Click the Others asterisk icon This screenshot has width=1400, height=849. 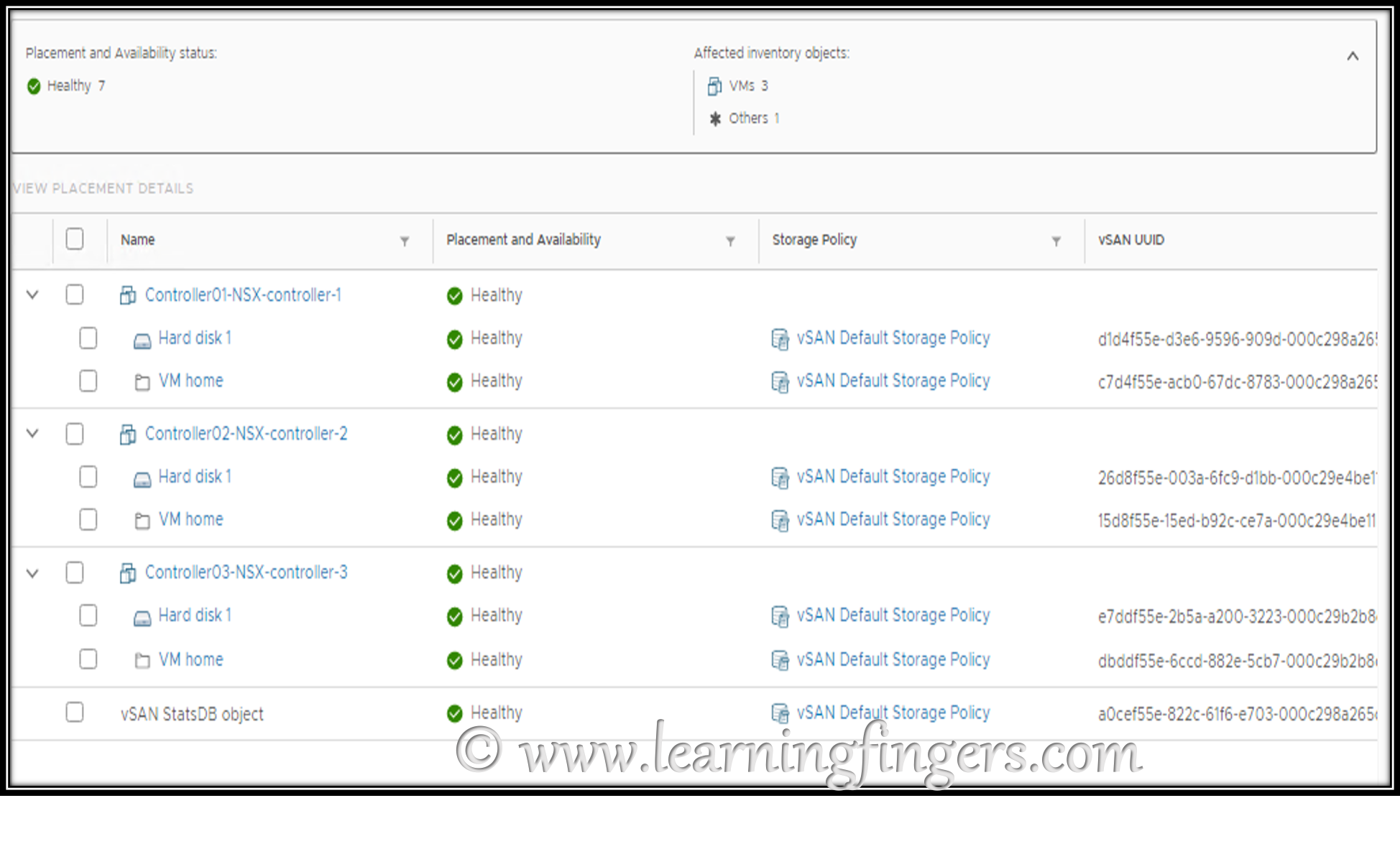(x=714, y=119)
